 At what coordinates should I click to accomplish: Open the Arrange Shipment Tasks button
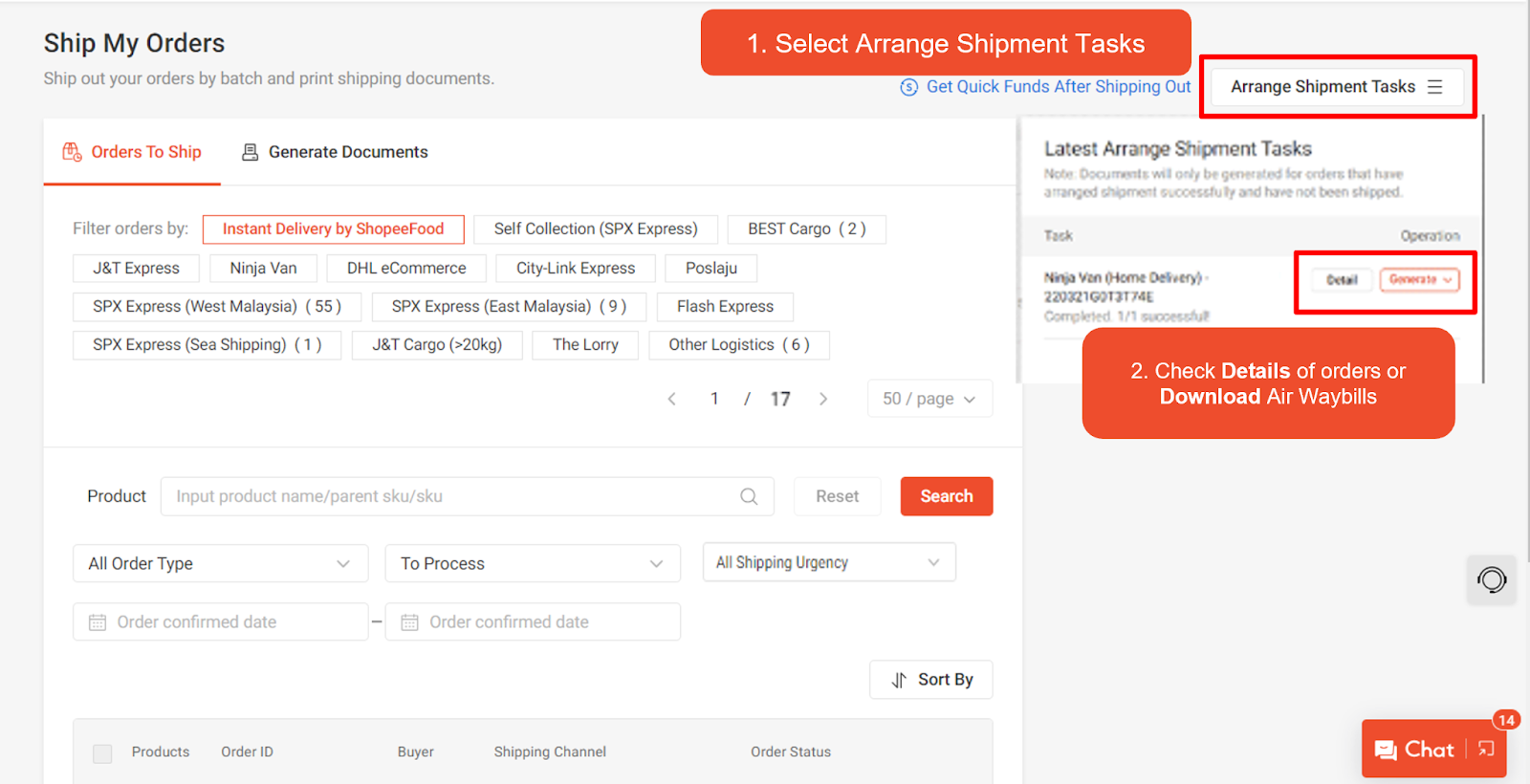[x=1337, y=87]
